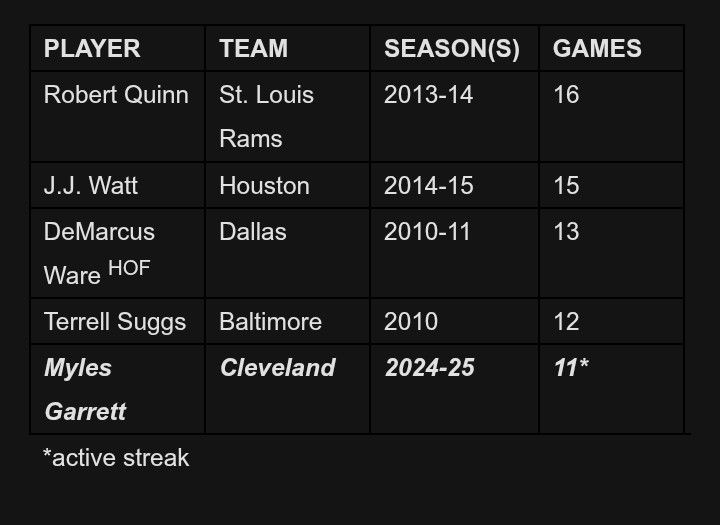The image size is (720, 525).
Task: Click the HOF superscript marker
Action: point(129,268)
